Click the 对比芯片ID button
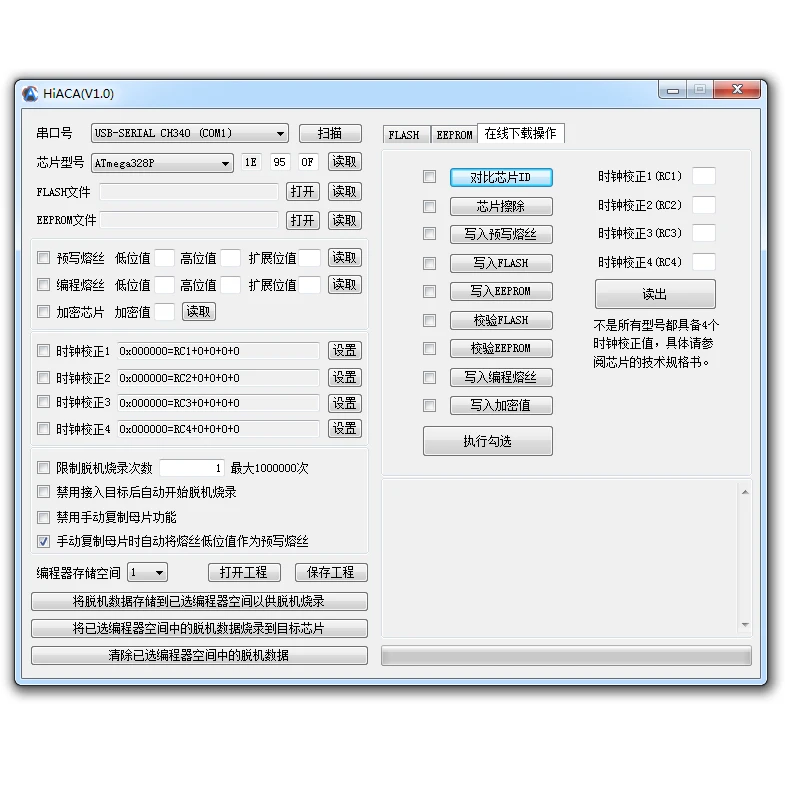This screenshot has width=785, height=785. point(501,177)
